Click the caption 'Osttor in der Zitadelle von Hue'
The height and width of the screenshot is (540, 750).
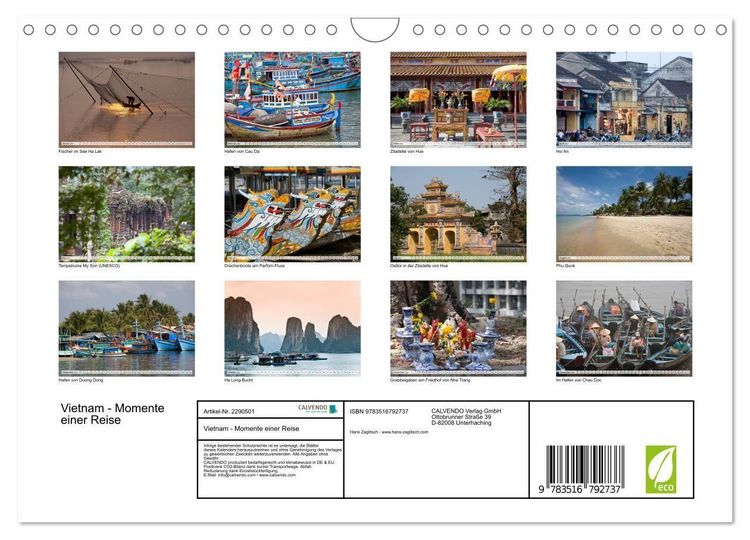[x=419, y=265]
